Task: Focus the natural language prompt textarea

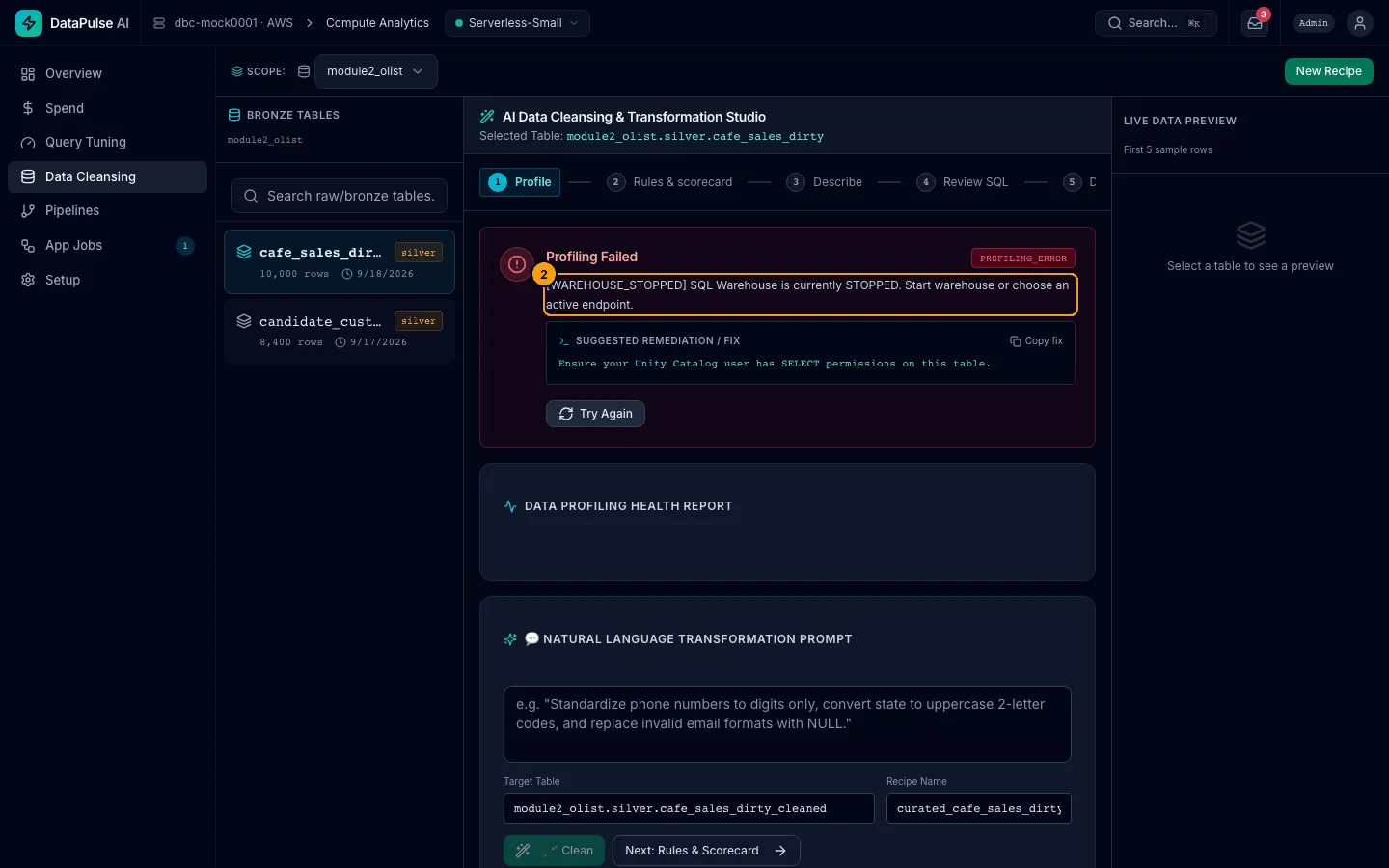Action: pos(787,724)
